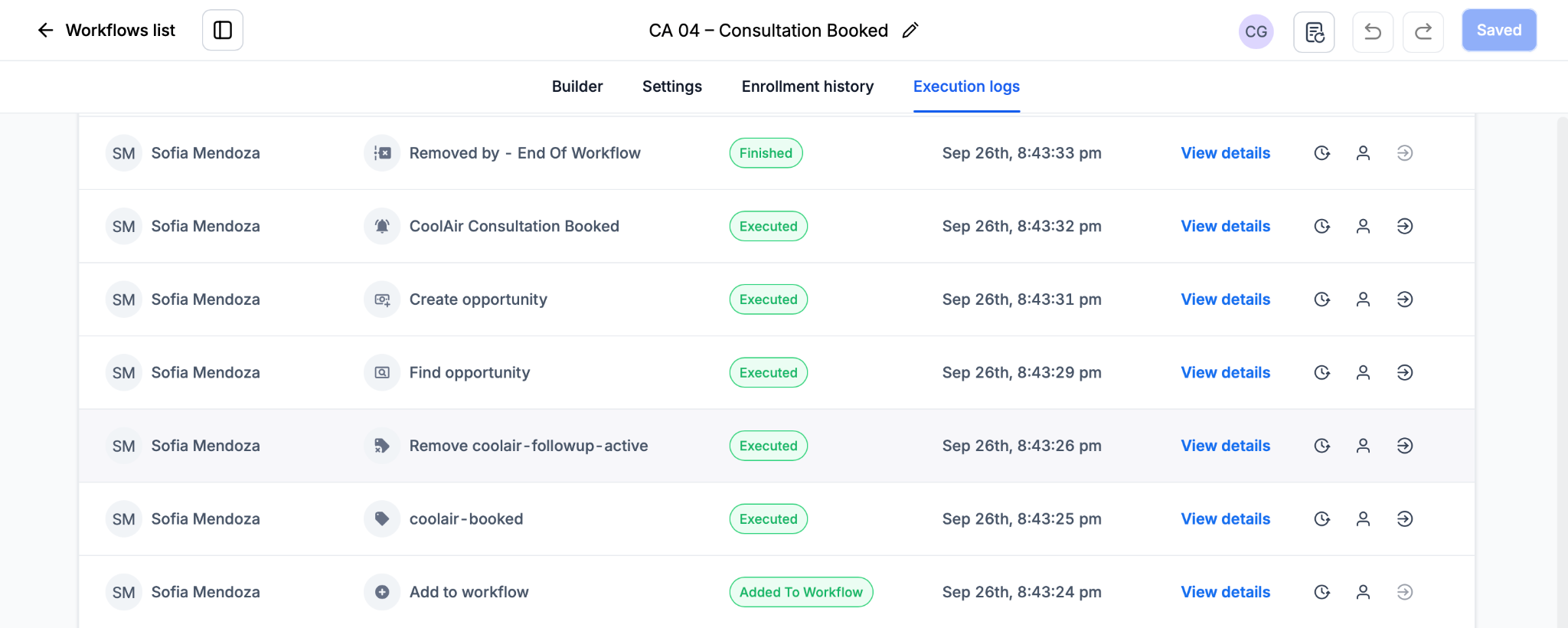Click the Saved button
The width and height of the screenshot is (1568, 628).
pos(1499,31)
